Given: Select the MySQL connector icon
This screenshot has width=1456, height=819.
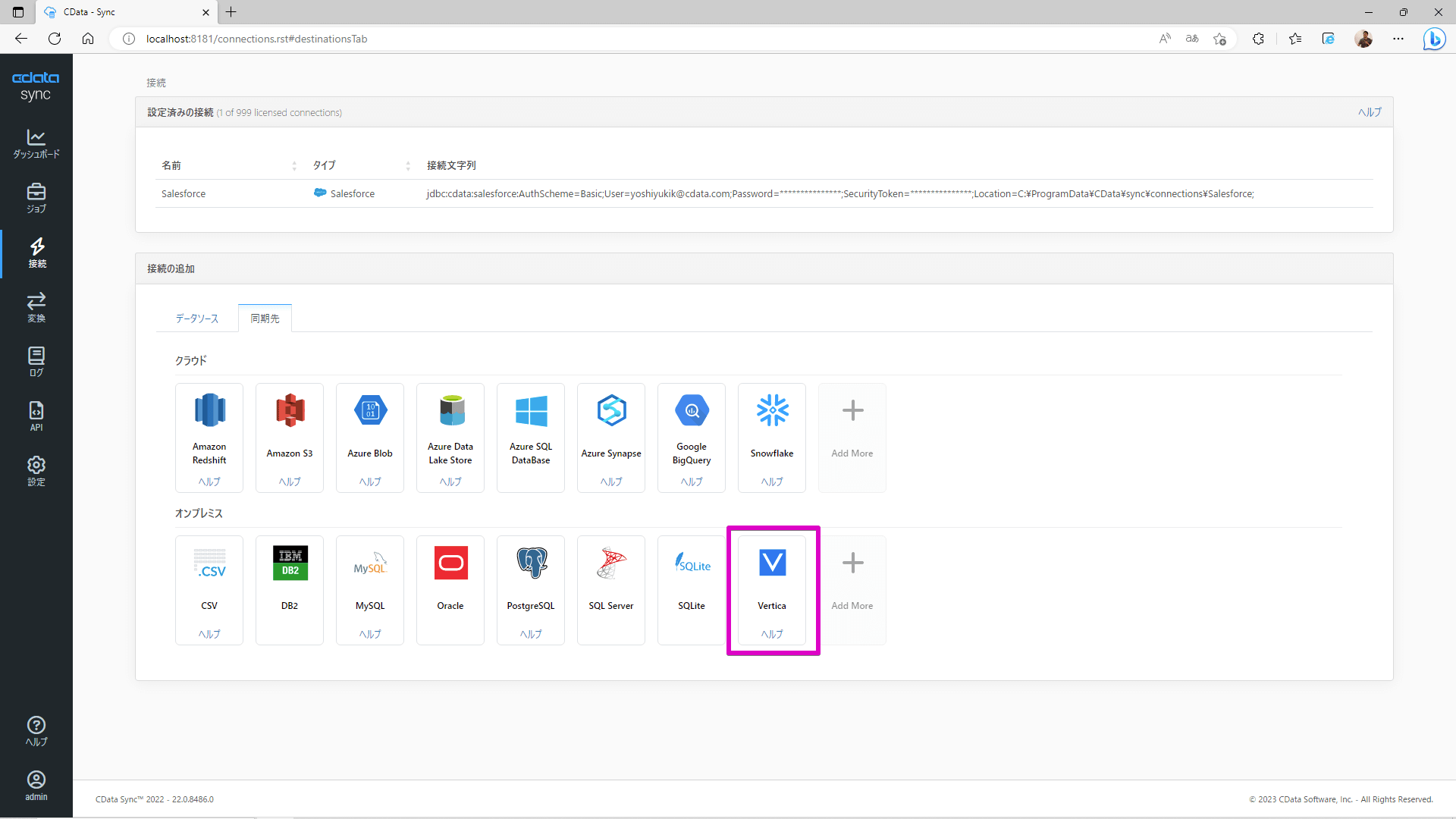Looking at the screenshot, I should tap(370, 563).
